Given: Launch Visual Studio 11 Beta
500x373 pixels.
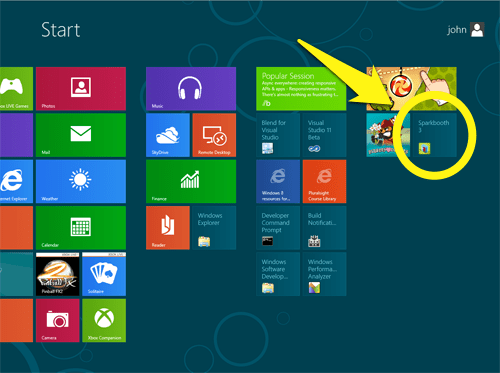Looking at the screenshot, I should (324, 135).
